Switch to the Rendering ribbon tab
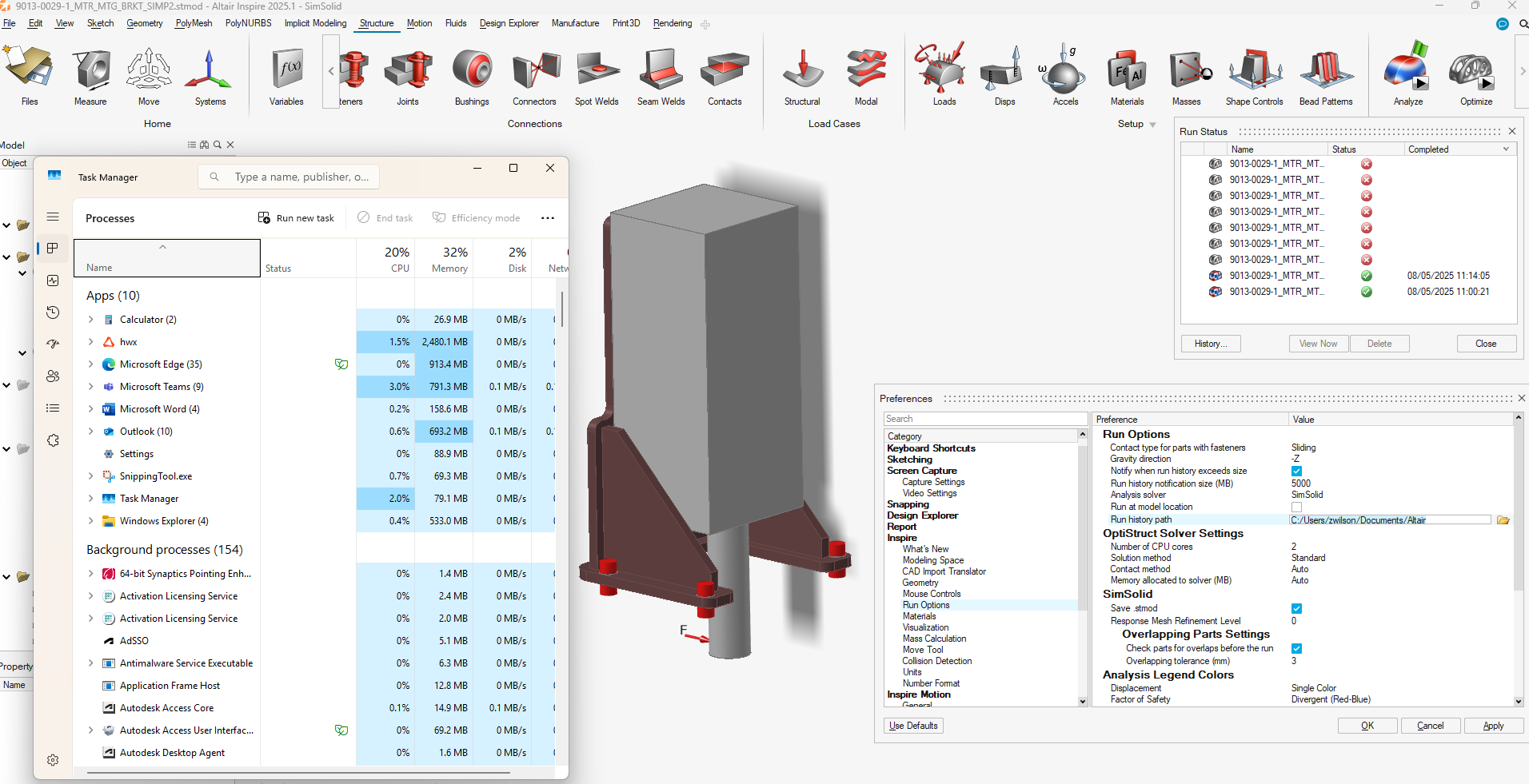The width and height of the screenshot is (1529, 784). pyautogui.click(x=673, y=23)
